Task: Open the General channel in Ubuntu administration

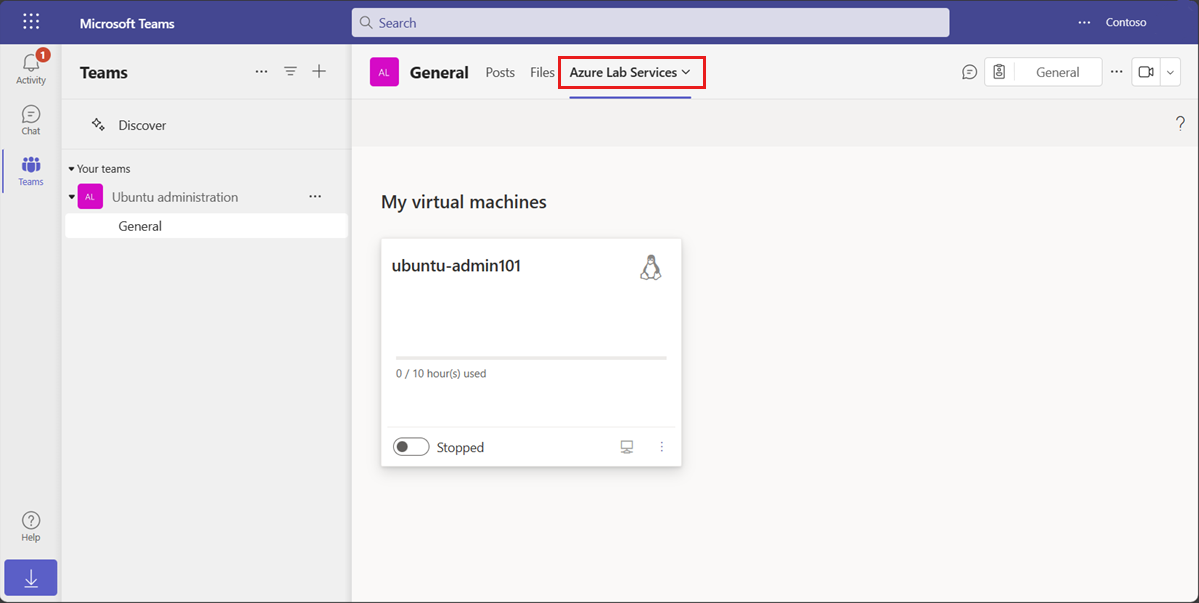Action: (140, 225)
